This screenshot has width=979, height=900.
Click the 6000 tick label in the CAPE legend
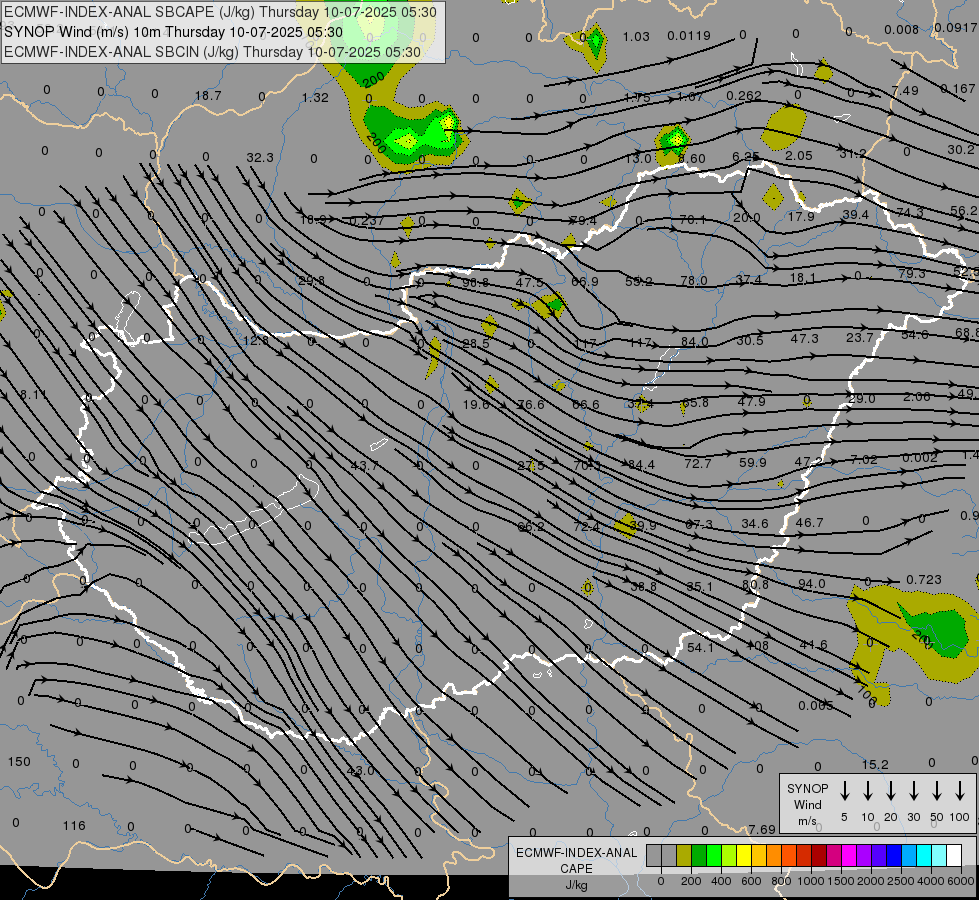click(x=962, y=881)
